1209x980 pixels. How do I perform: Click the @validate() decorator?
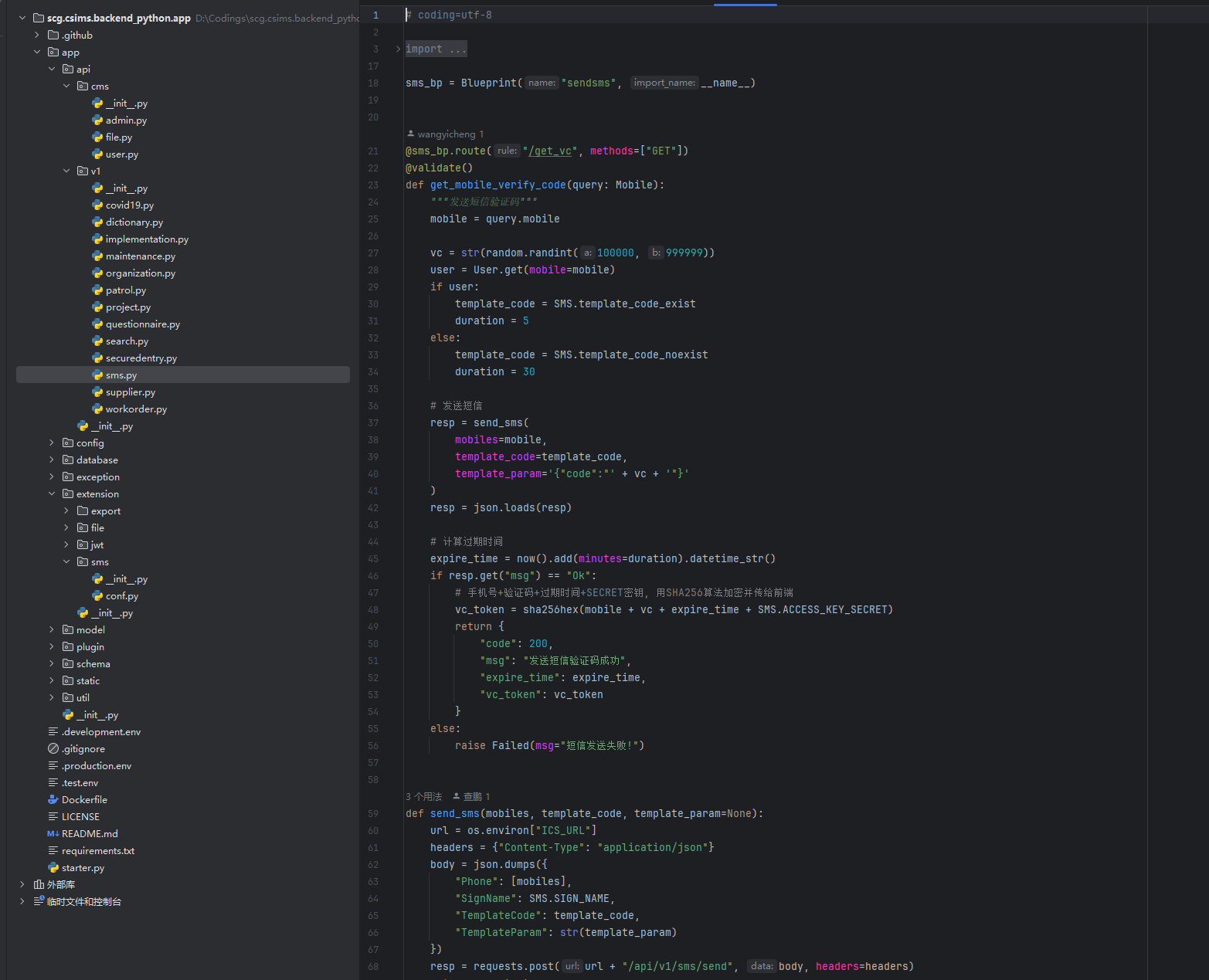(440, 168)
